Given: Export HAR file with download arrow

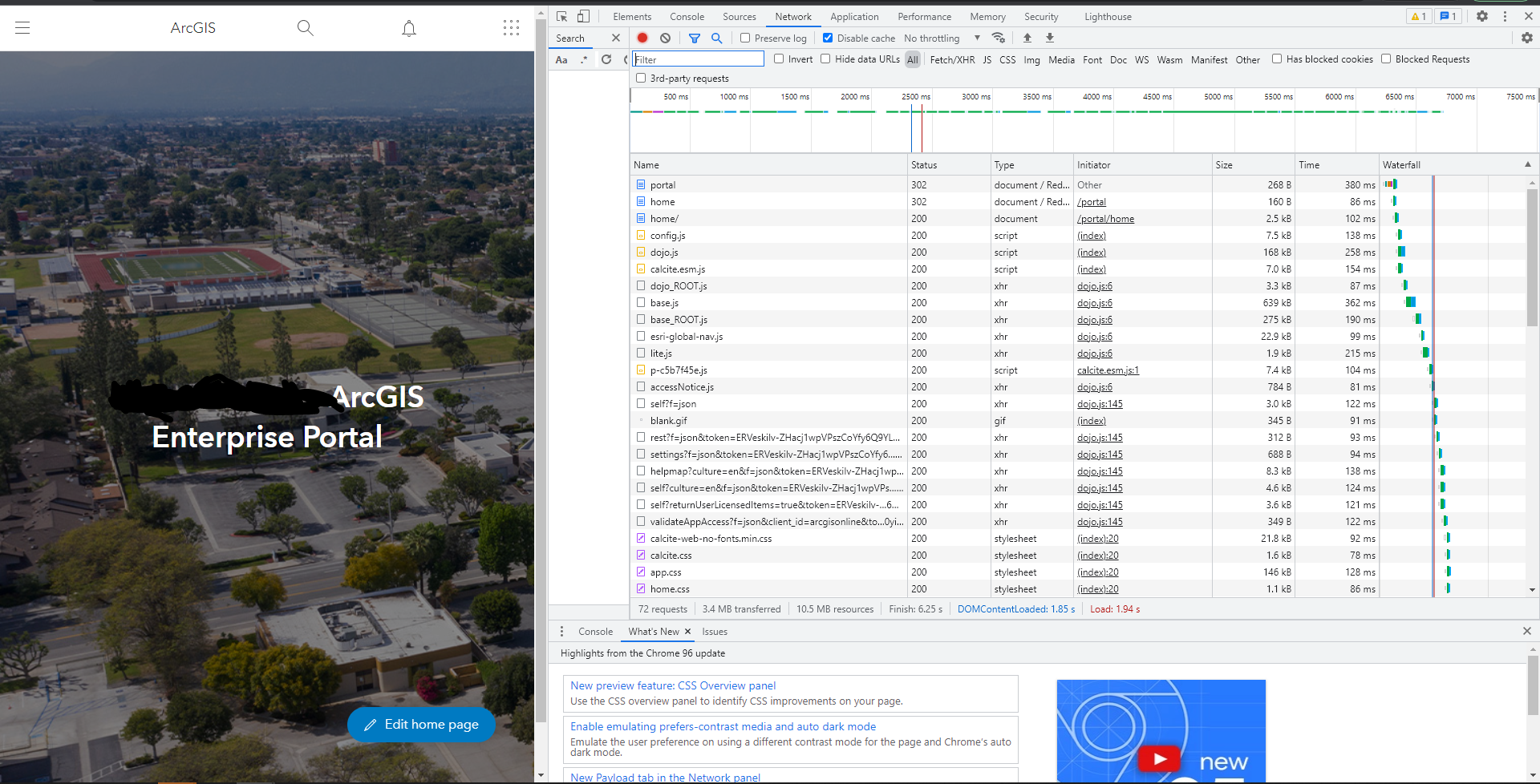Looking at the screenshot, I should tap(1050, 38).
